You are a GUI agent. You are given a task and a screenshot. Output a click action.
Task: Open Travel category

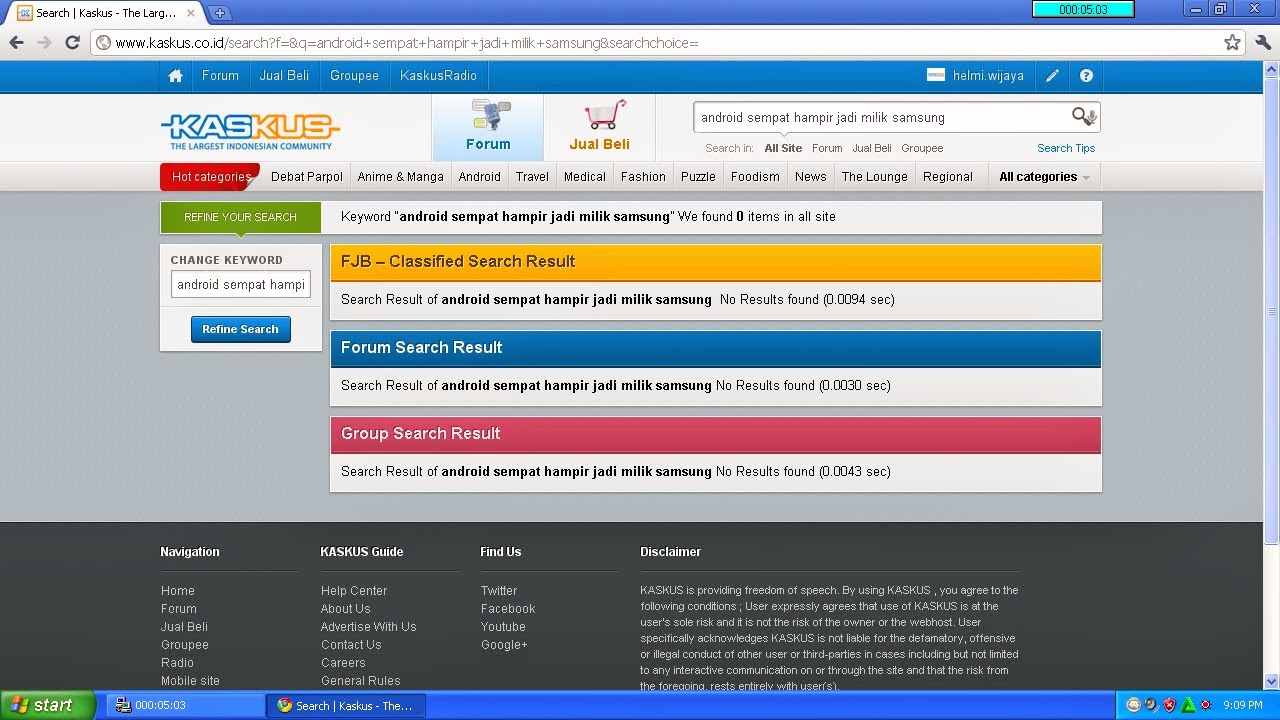tap(532, 177)
